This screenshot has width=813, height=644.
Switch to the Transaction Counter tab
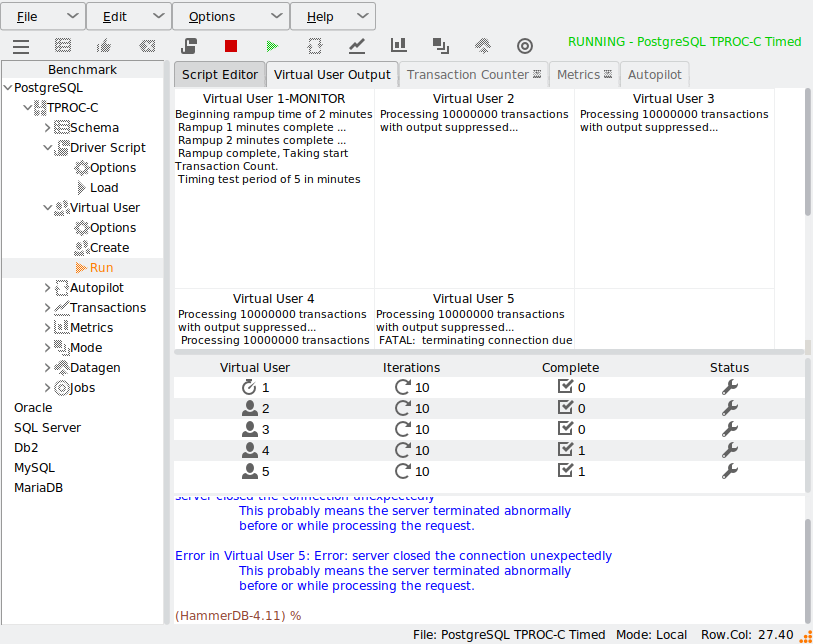point(474,75)
